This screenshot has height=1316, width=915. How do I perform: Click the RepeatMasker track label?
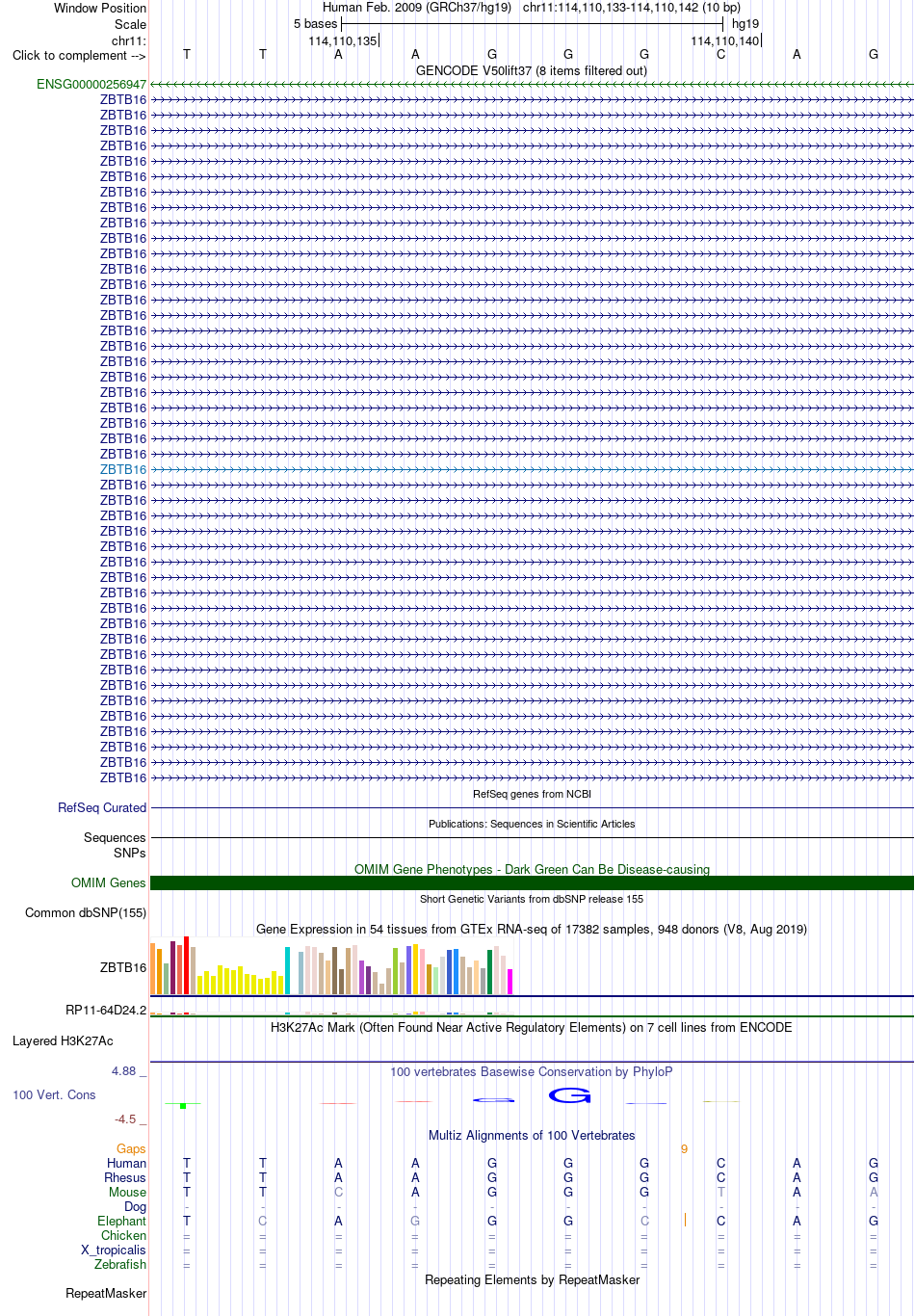[x=106, y=1294]
